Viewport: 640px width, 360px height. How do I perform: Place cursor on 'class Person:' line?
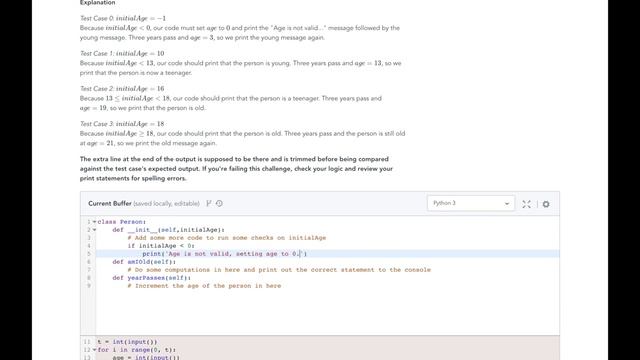coord(122,222)
